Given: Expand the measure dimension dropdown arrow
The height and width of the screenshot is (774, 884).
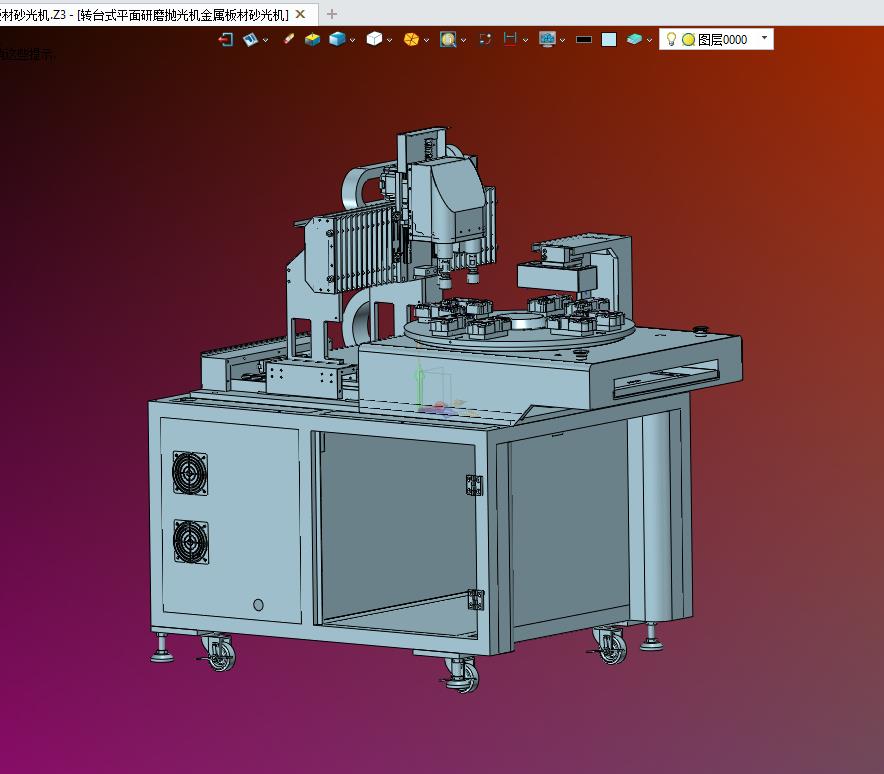Looking at the screenshot, I should (x=525, y=40).
